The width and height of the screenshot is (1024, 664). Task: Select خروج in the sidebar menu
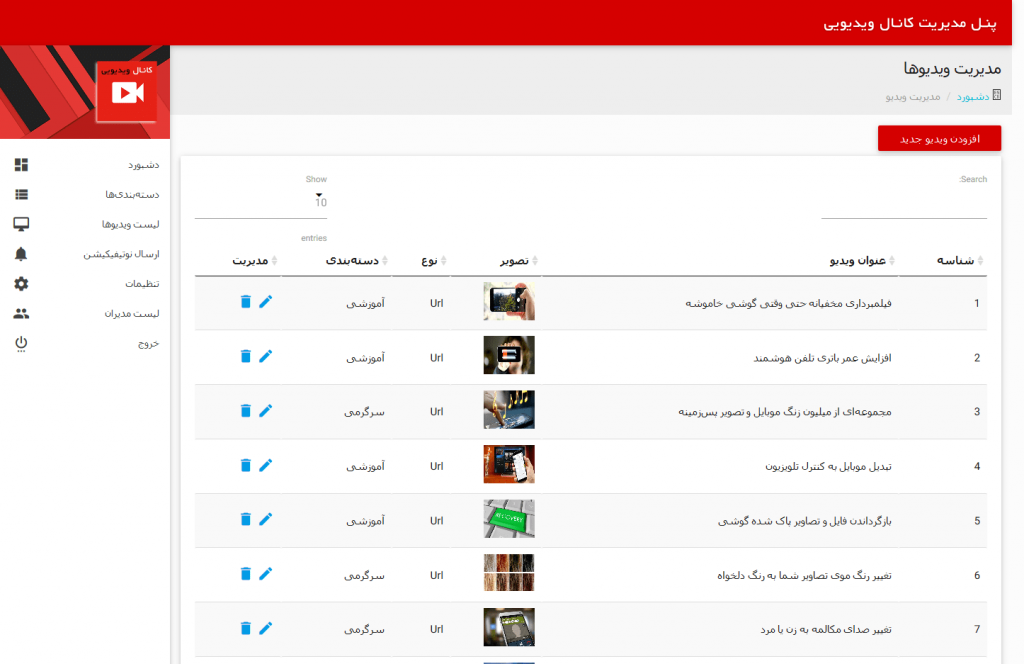148,343
